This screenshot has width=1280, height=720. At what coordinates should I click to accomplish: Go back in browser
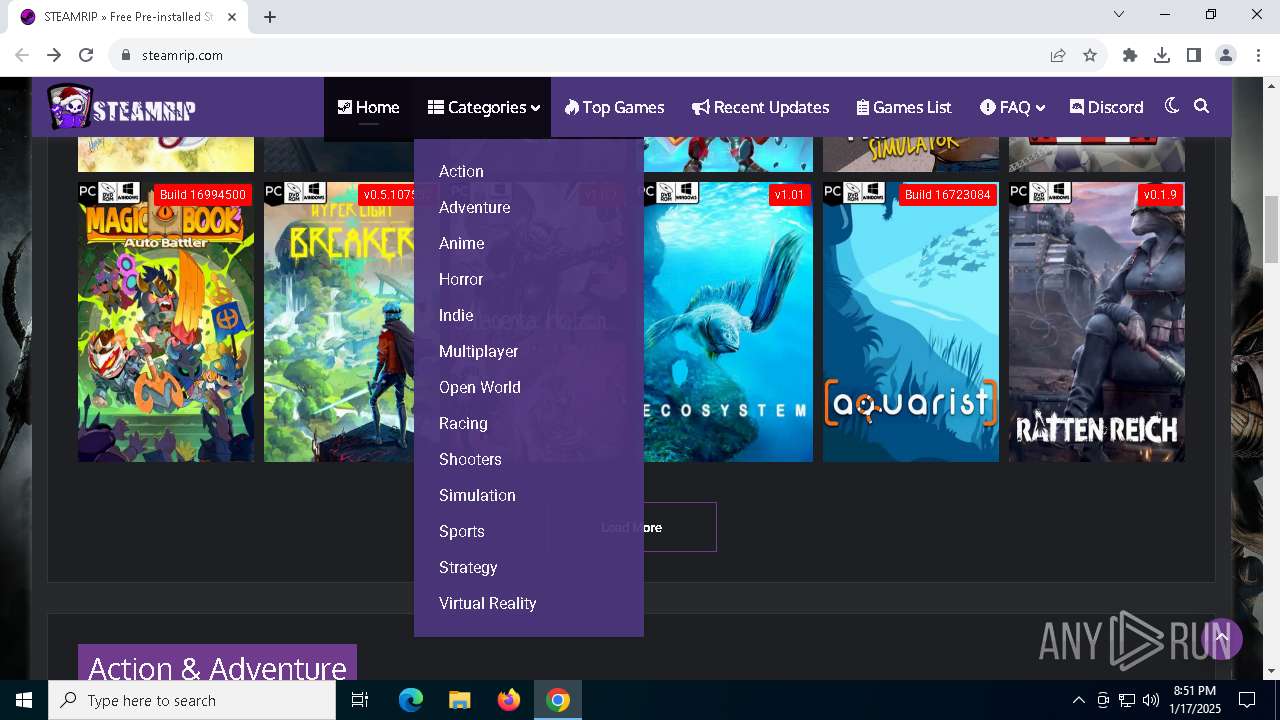pos(22,55)
